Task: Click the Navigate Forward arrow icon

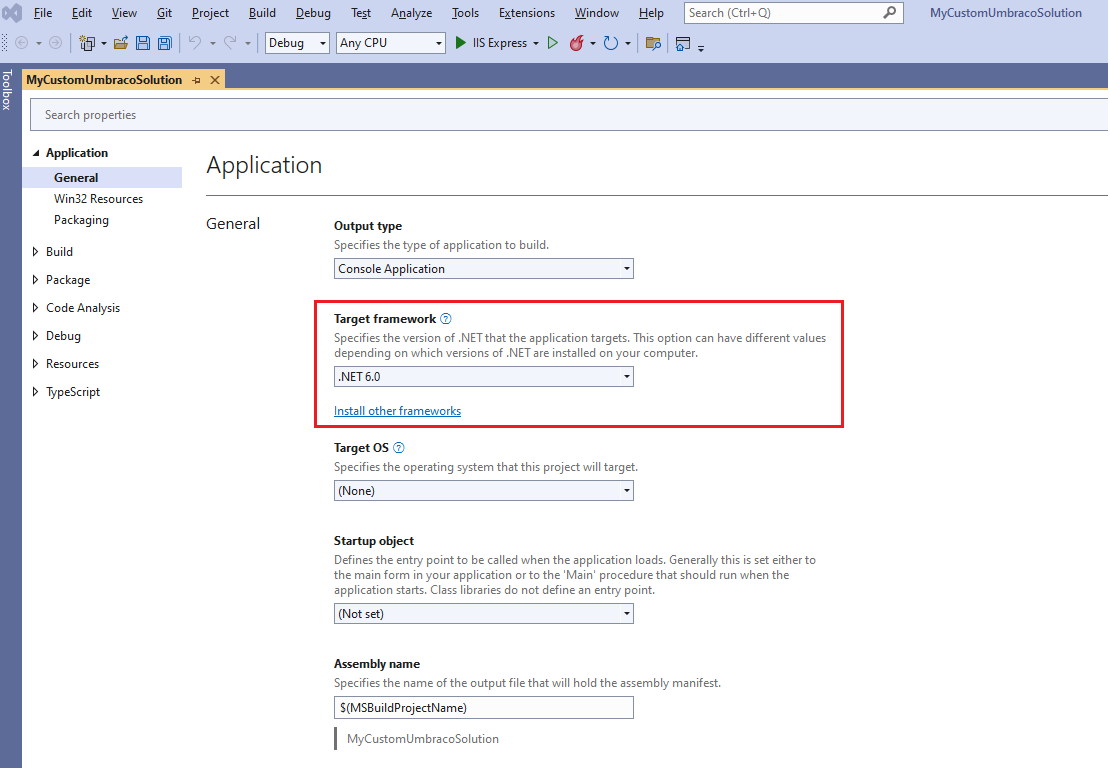Action: point(55,43)
